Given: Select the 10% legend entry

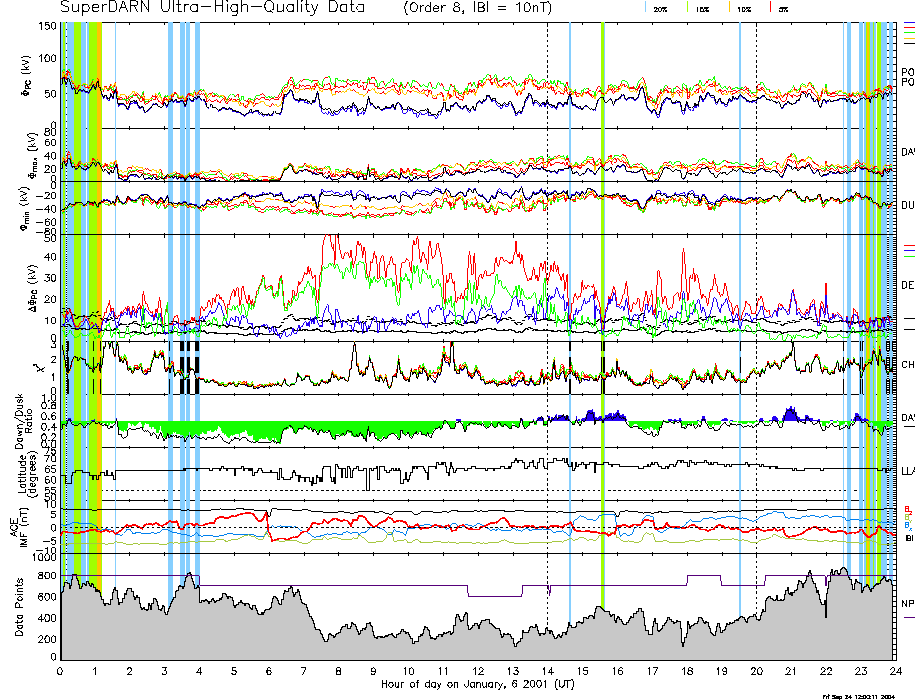Looking at the screenshot, I should tap(744, 8).
